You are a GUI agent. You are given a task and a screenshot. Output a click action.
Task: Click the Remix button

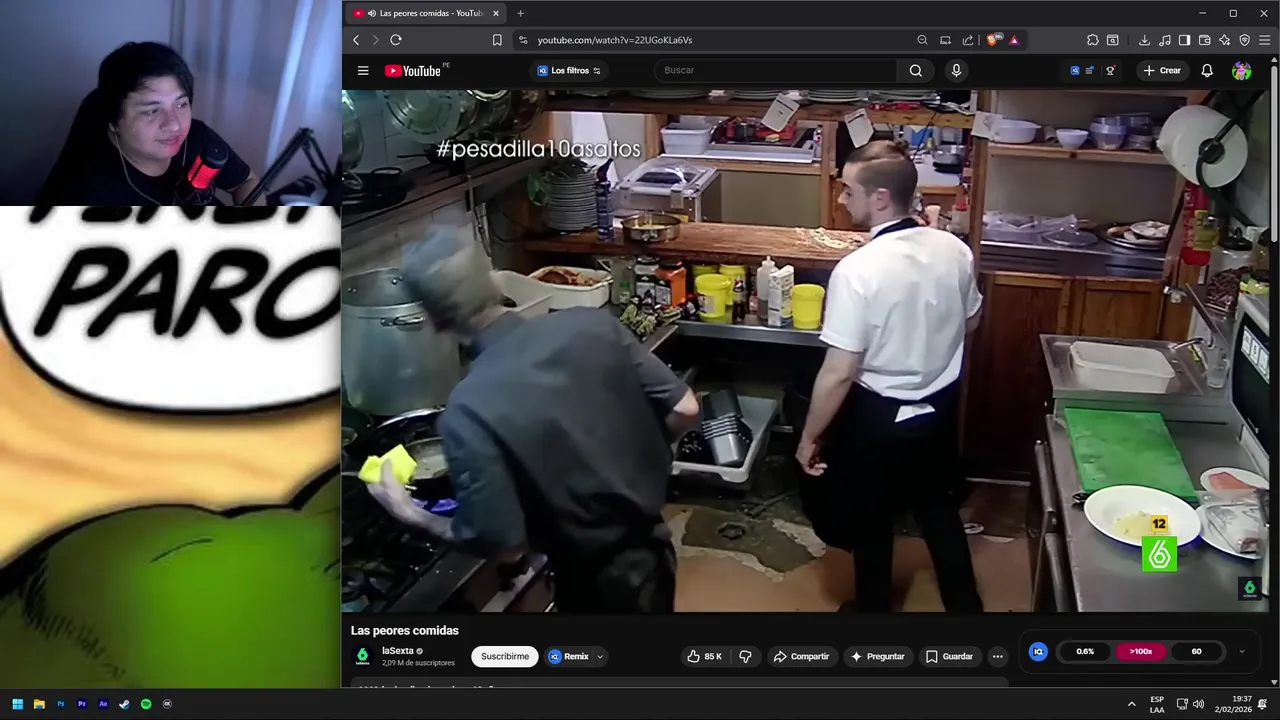pyautogui.click(x=569, y=656)
